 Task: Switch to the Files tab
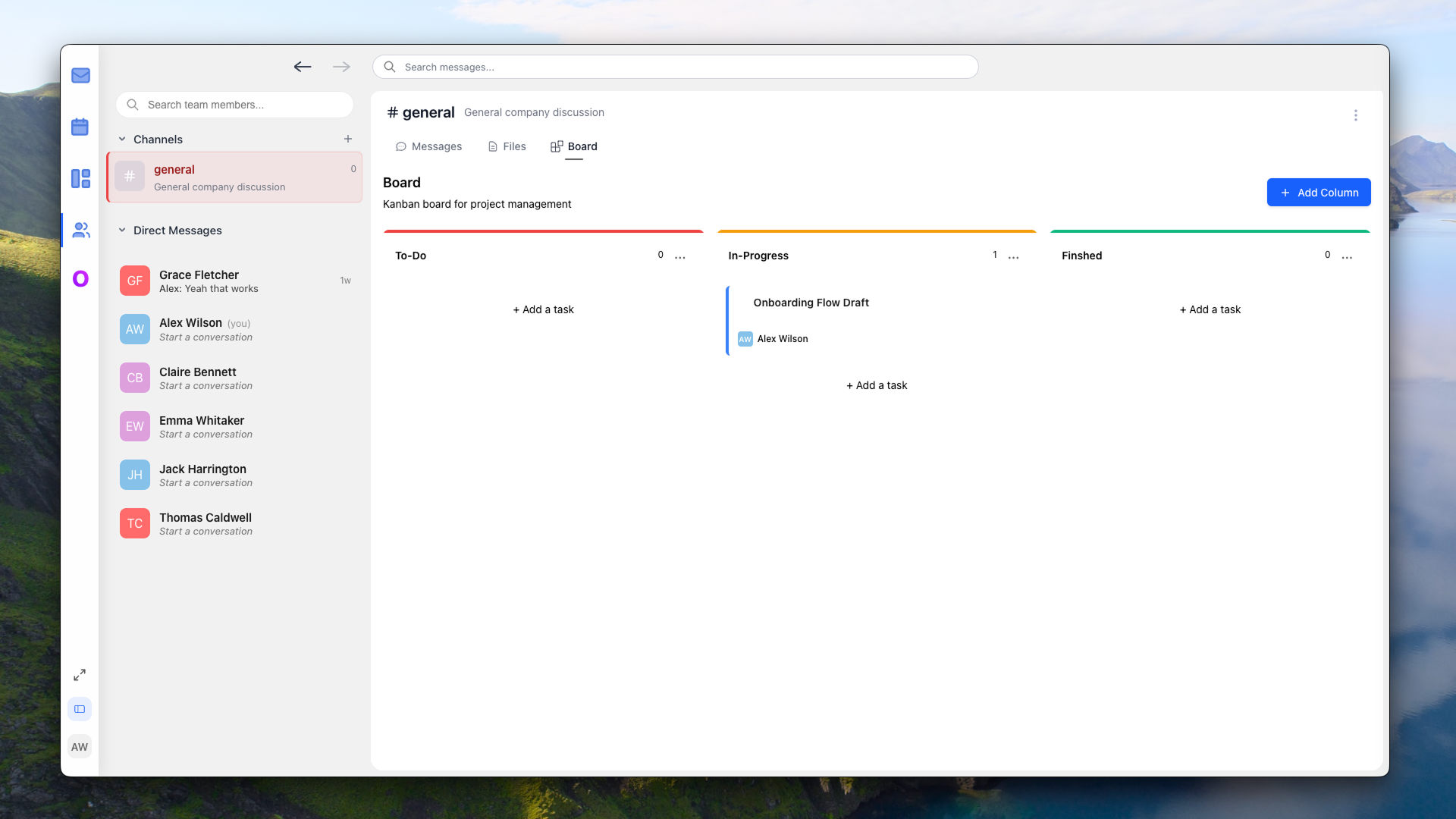pos(506,146)
